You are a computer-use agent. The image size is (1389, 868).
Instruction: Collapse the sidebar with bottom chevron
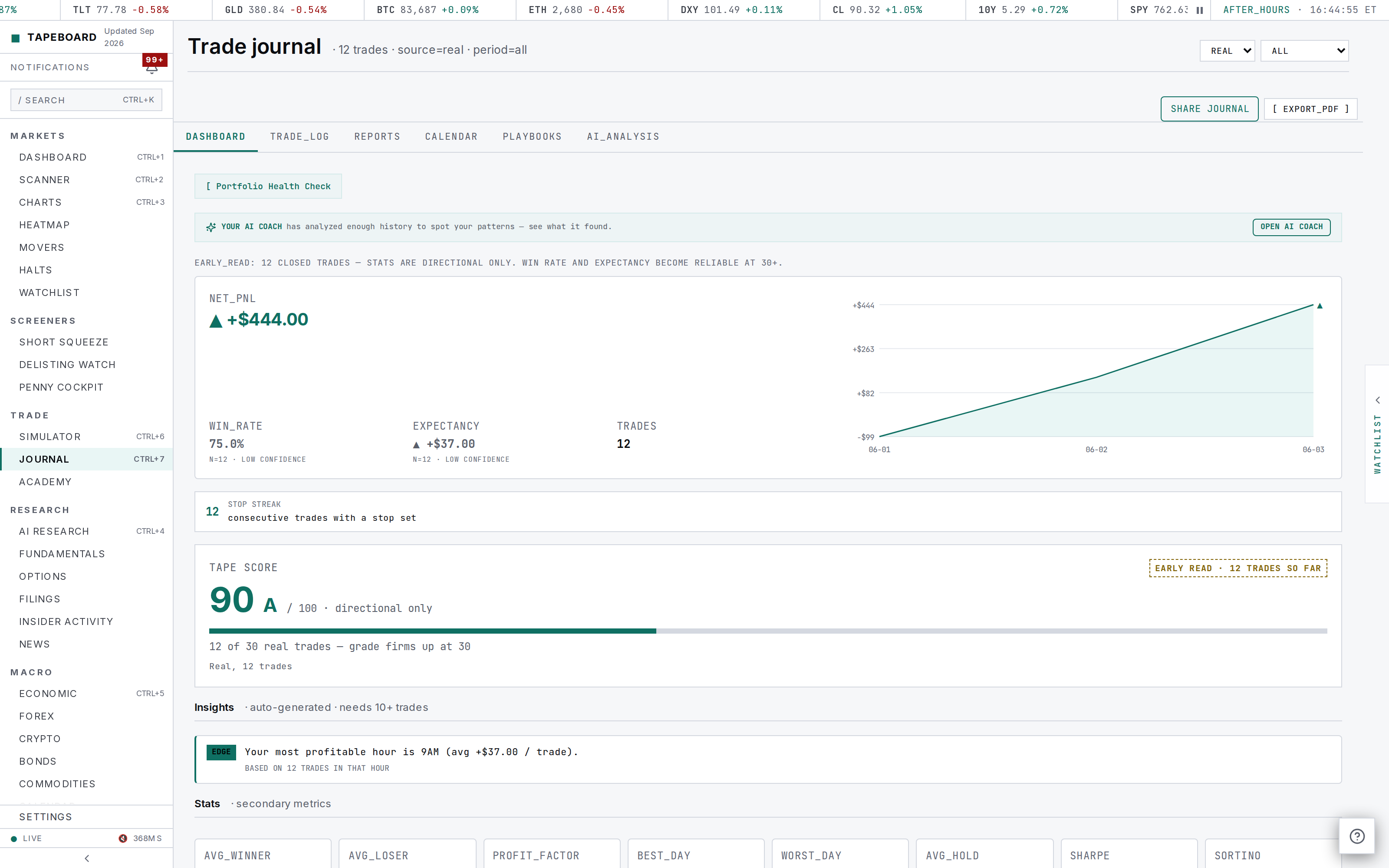tap(87, 858)
